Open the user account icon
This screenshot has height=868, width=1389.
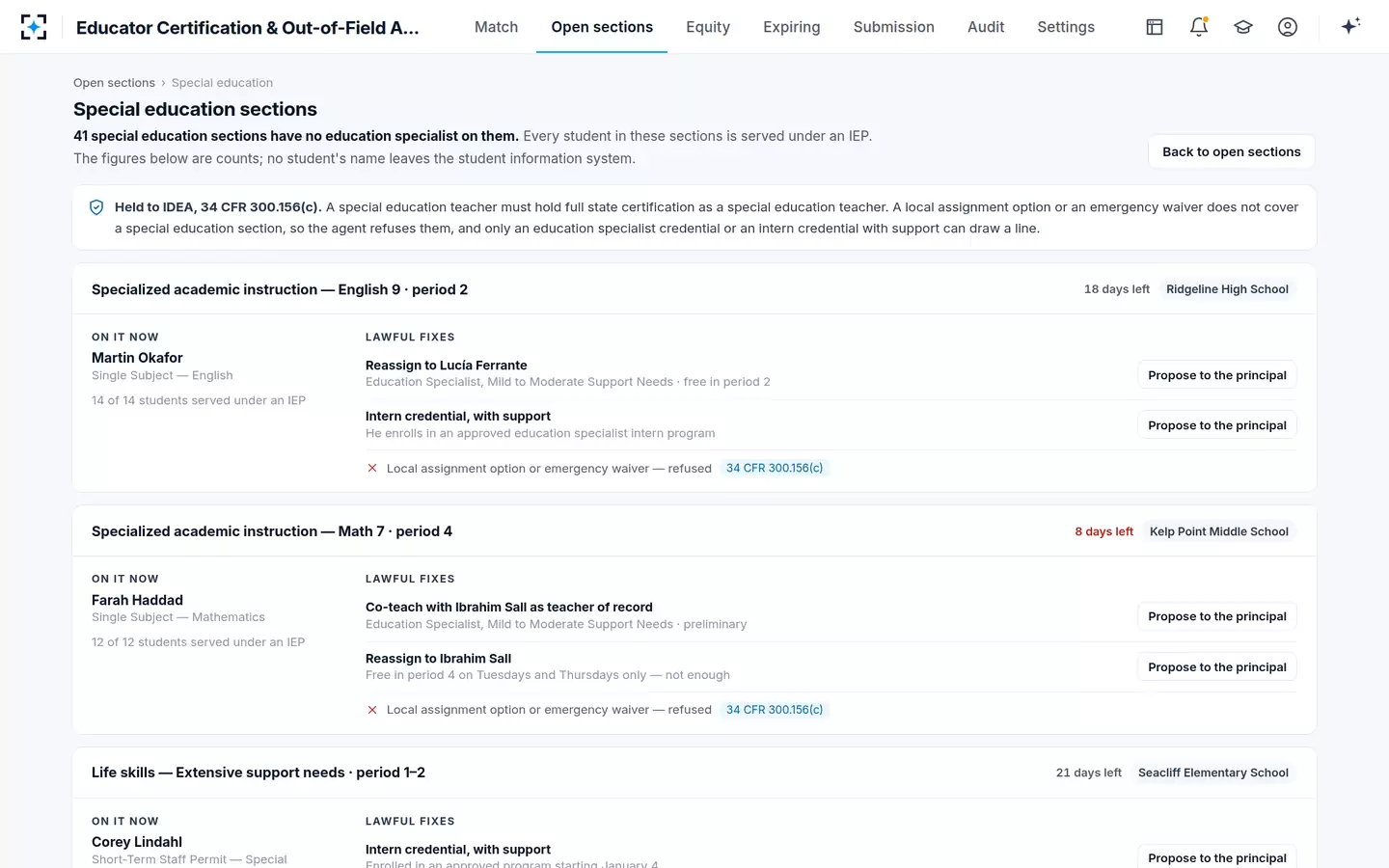click(1288, 27)
